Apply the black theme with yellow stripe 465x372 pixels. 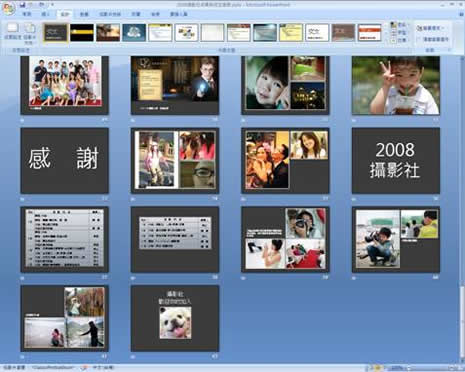[x=82, y=32]
